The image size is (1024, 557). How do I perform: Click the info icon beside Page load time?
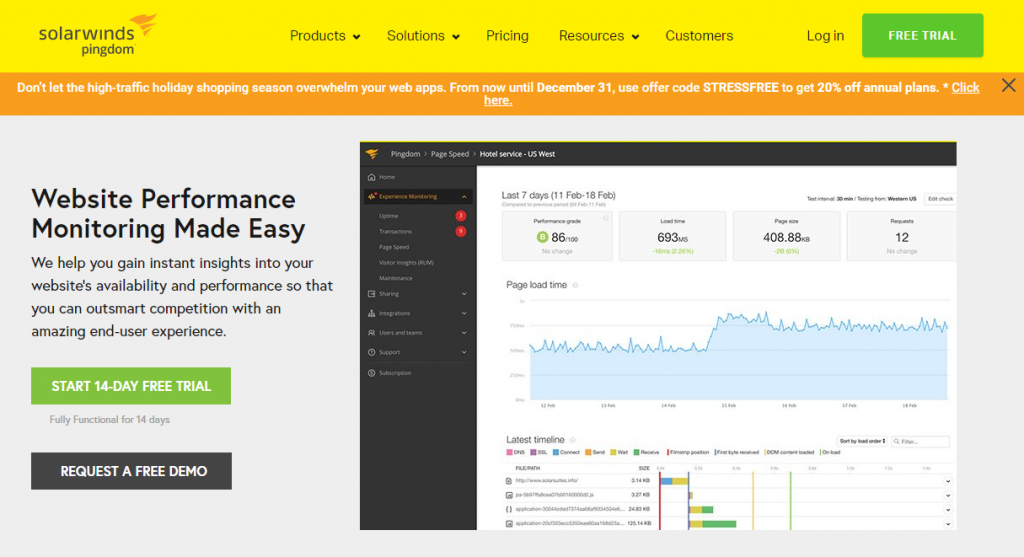[575, 285]
